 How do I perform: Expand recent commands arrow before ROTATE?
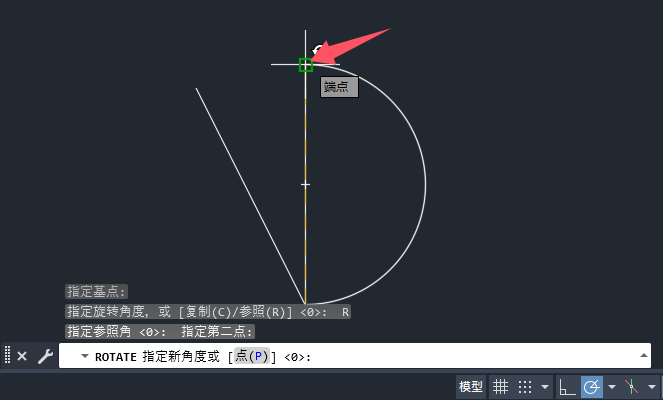[x=85, y=356]
